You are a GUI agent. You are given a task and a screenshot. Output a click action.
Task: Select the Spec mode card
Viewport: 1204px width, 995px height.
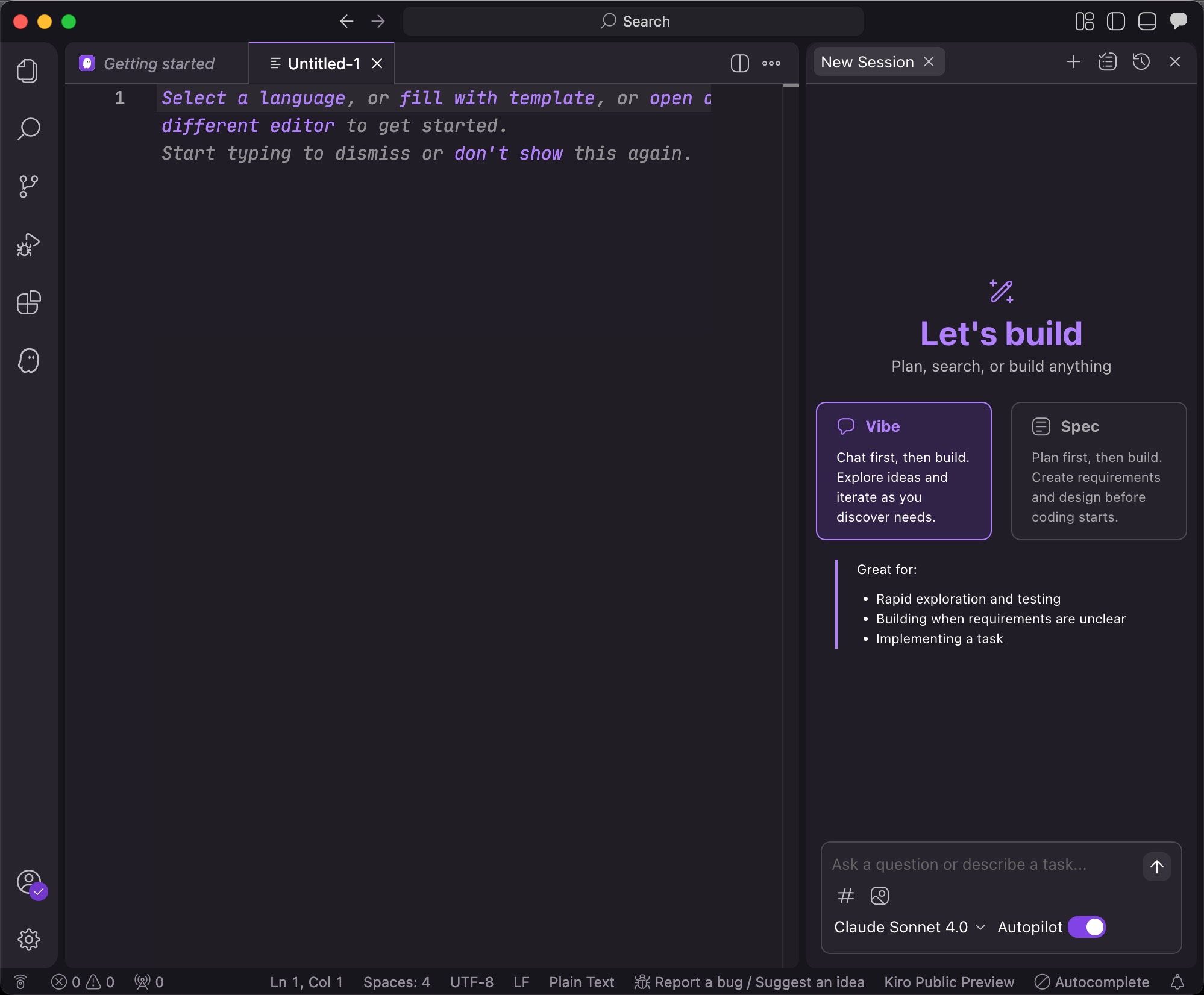(1098, 470)
